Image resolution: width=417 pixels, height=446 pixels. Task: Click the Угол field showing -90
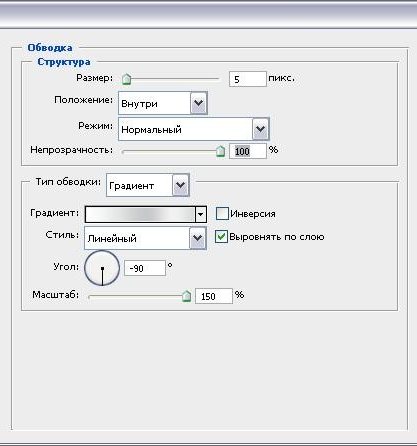pyautogui.click(x=145, y=268)
